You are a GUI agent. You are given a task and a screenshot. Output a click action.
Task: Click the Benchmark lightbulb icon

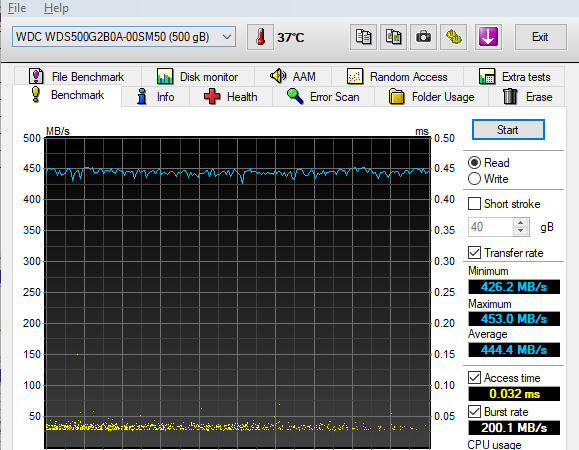[35, 95]
